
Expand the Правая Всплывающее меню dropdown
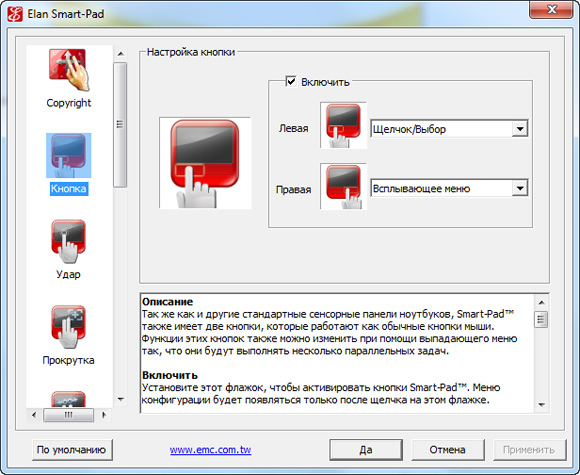tap(520, 189)
